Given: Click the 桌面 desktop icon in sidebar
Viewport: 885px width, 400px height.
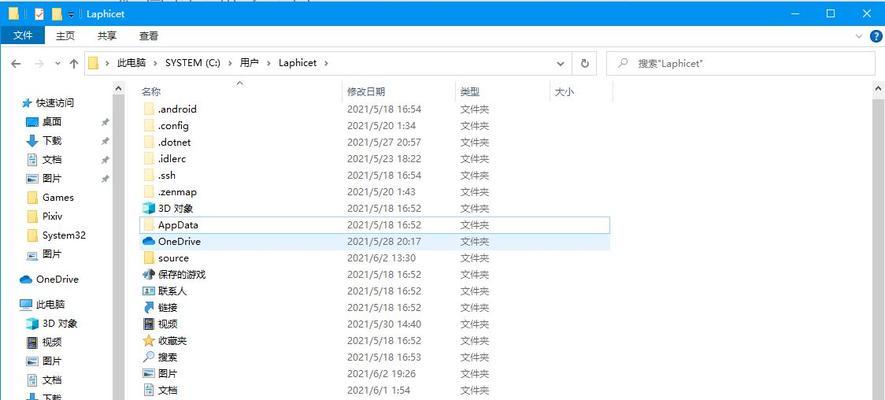Looking at the screenshot, I should point(32,122).
